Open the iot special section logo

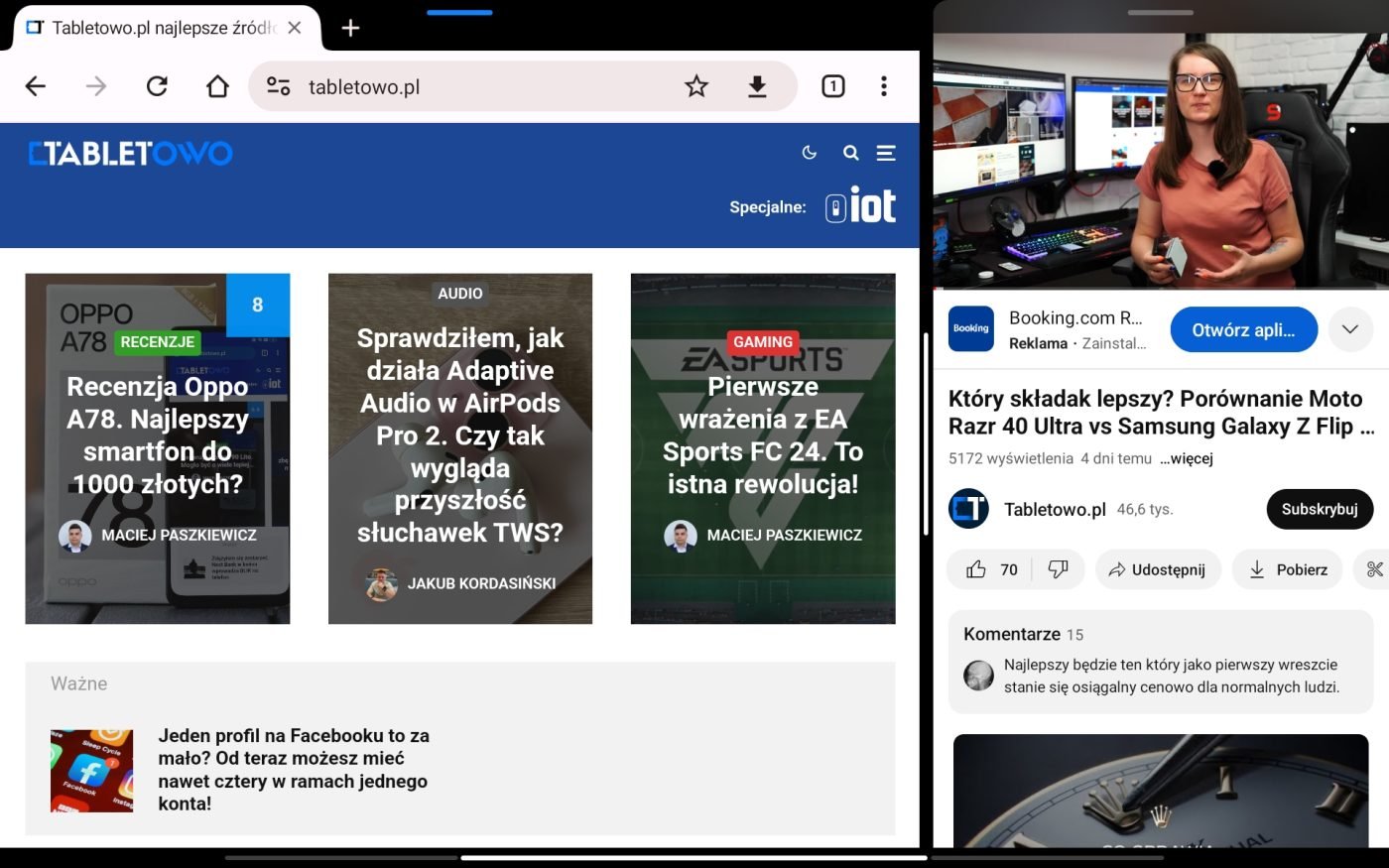point(860,206)
